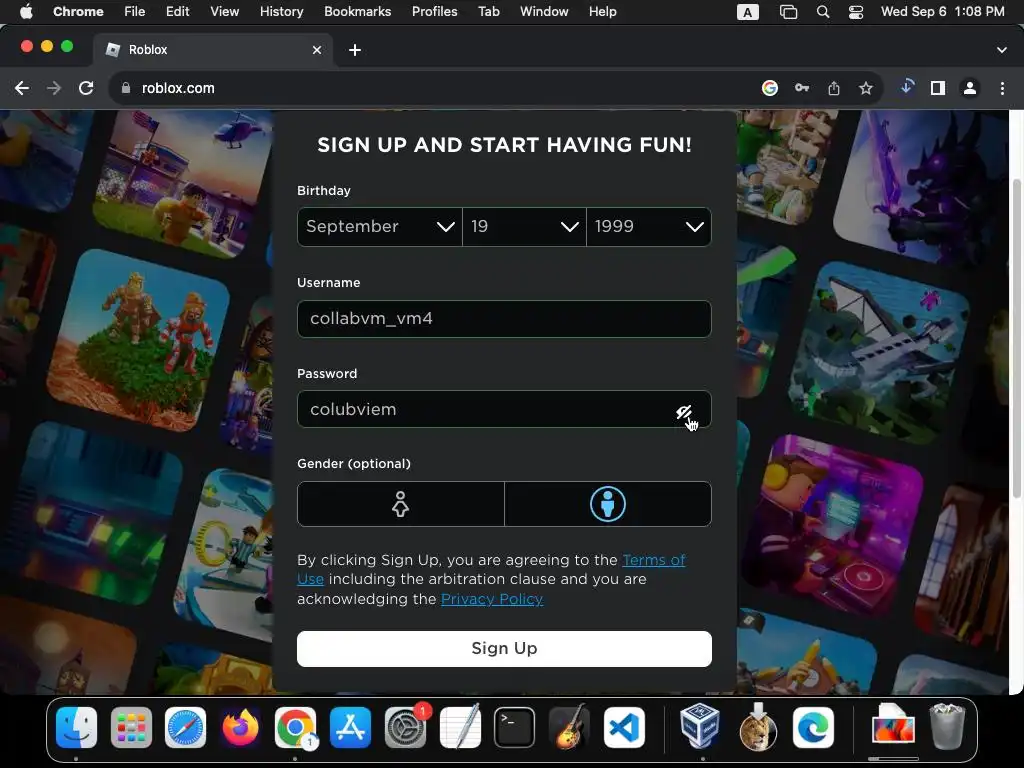Open VirtualBox from the dock
This screenshot has height=768, width=1024.
click(x=699, y=726)
